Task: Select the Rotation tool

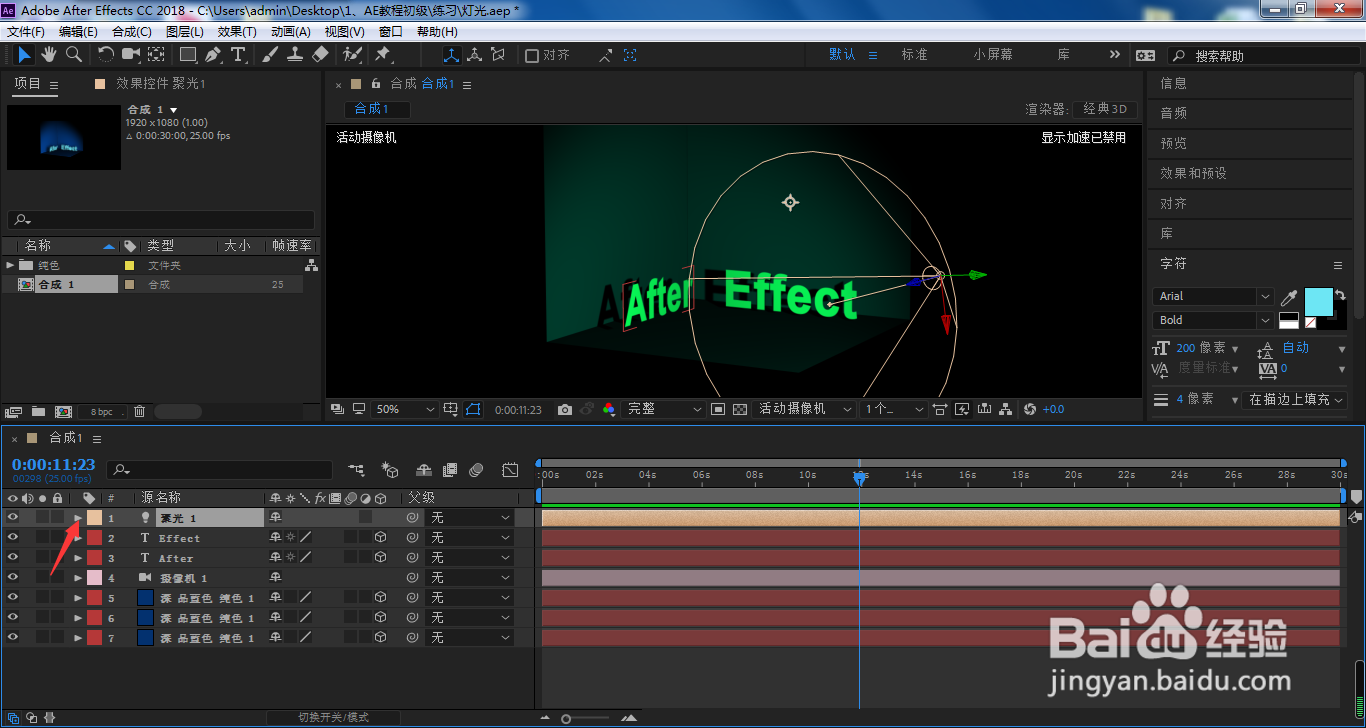Action: [x=106, y=54]
